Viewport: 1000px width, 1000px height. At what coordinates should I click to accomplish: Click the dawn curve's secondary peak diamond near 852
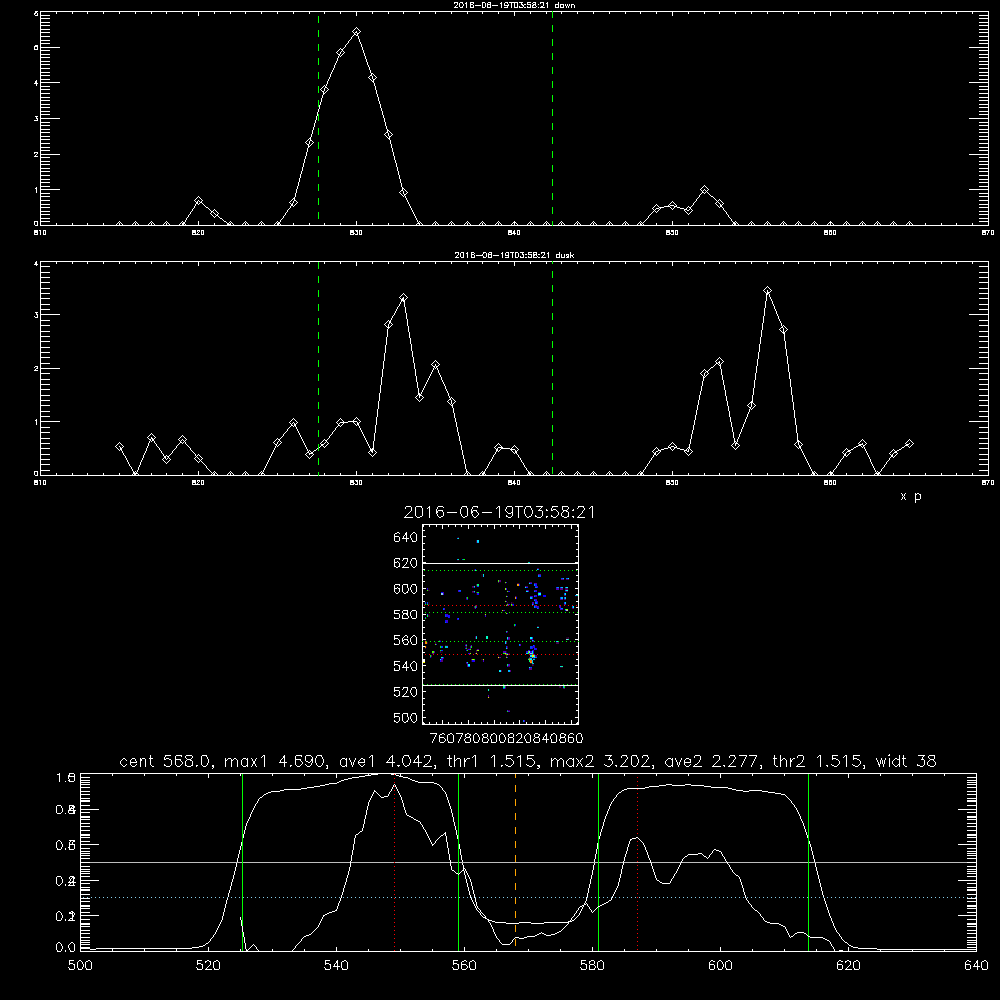tap(704, 189)
